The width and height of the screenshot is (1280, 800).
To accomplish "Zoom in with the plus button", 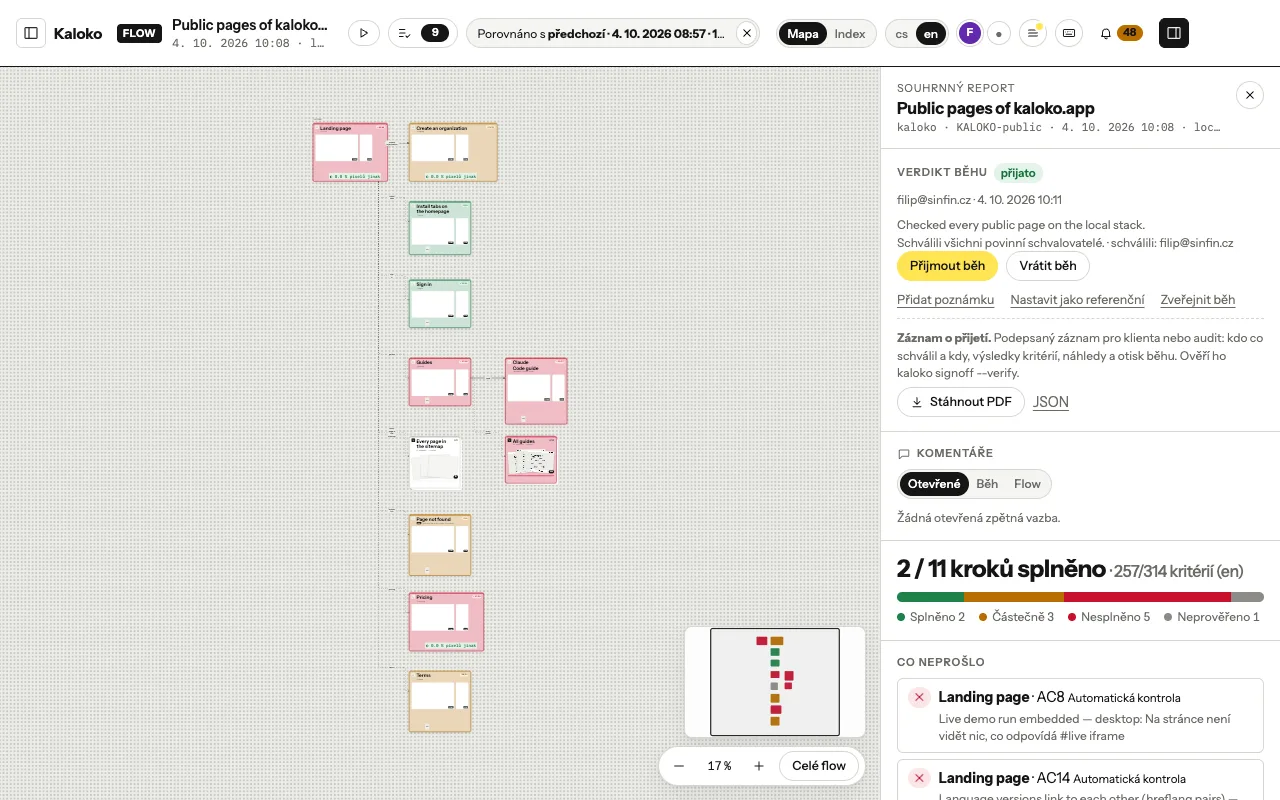I will coord(759,766).
